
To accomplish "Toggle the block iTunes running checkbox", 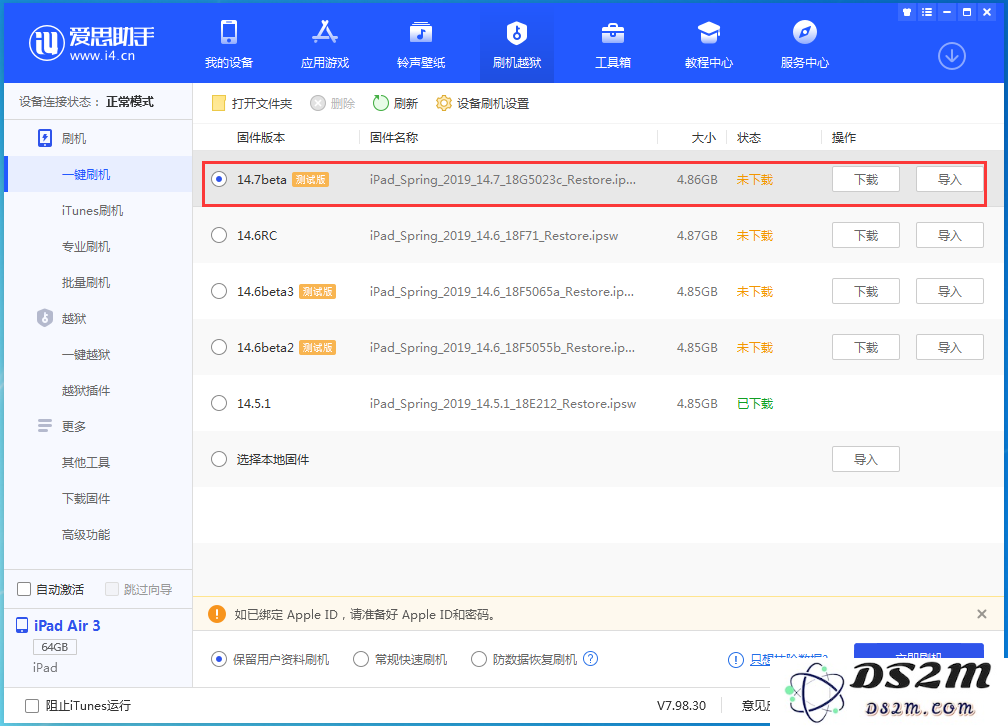I will pos(32,706).
